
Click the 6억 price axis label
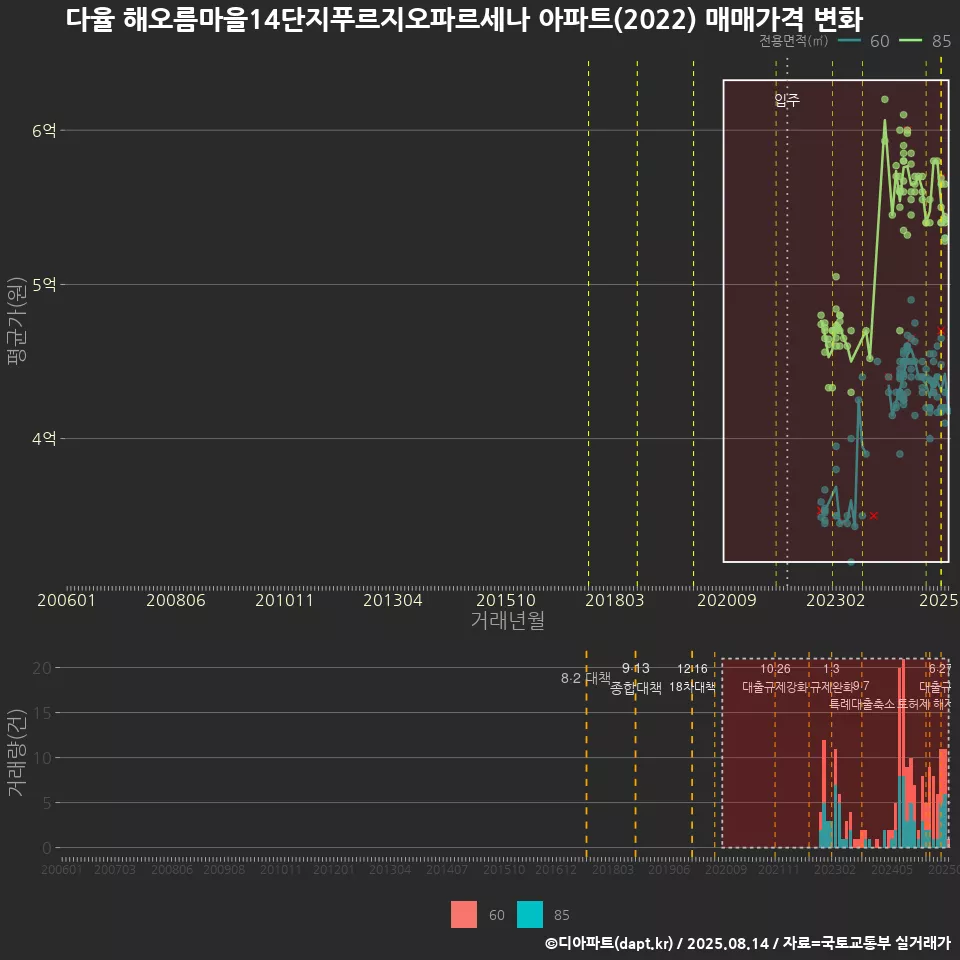(x=44, y=130)
